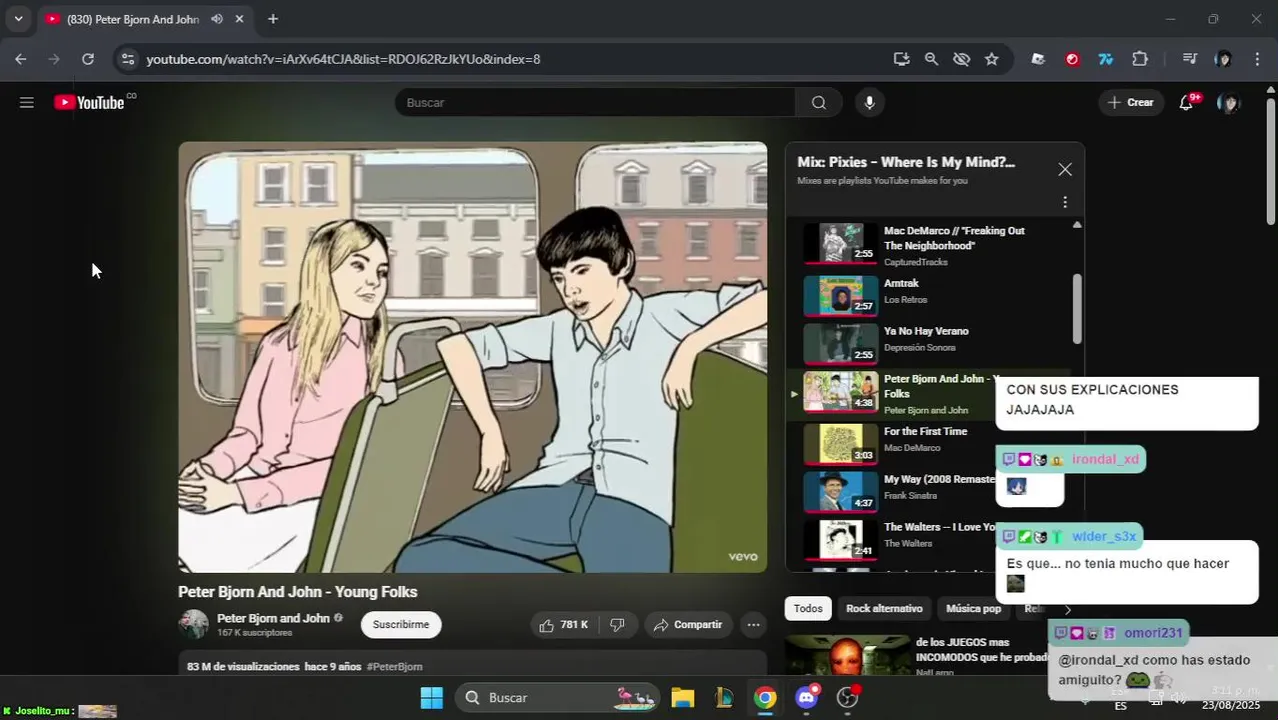Go back with the browser back arrow
1278x720 pixels.
21,59
